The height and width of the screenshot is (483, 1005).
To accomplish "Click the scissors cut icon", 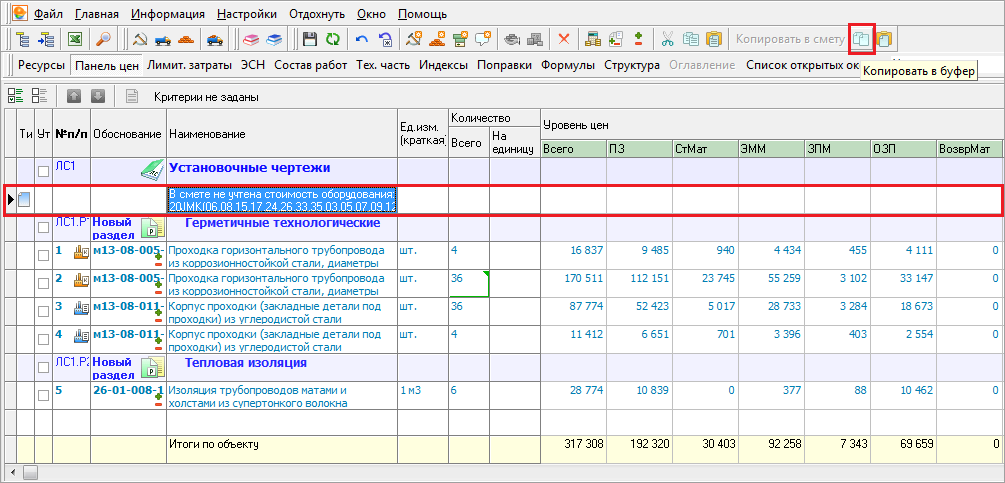I will click(x=668, y=39).
